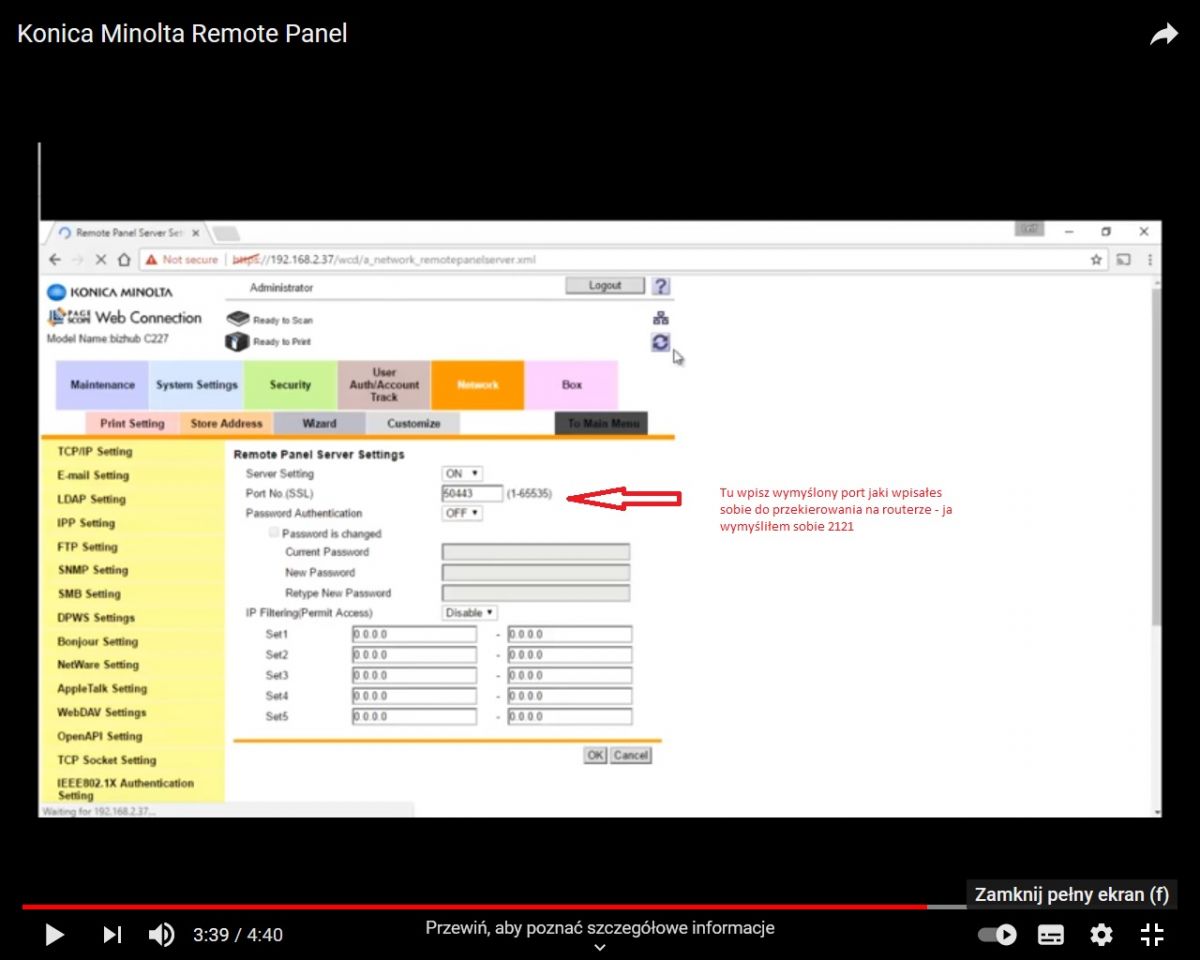Open IP Filtering Disable dropdown
1200x960 pixels.
[470, 613]
